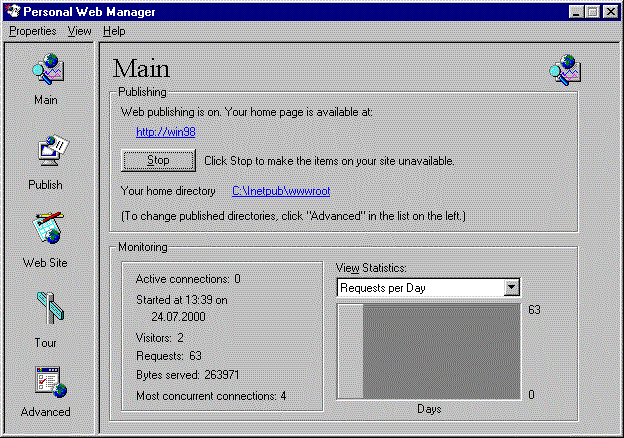Open the C:\Inetpub\wwwroot directory link
The width and height of the screenshot is (624, 438).
(x=281, y=191)
